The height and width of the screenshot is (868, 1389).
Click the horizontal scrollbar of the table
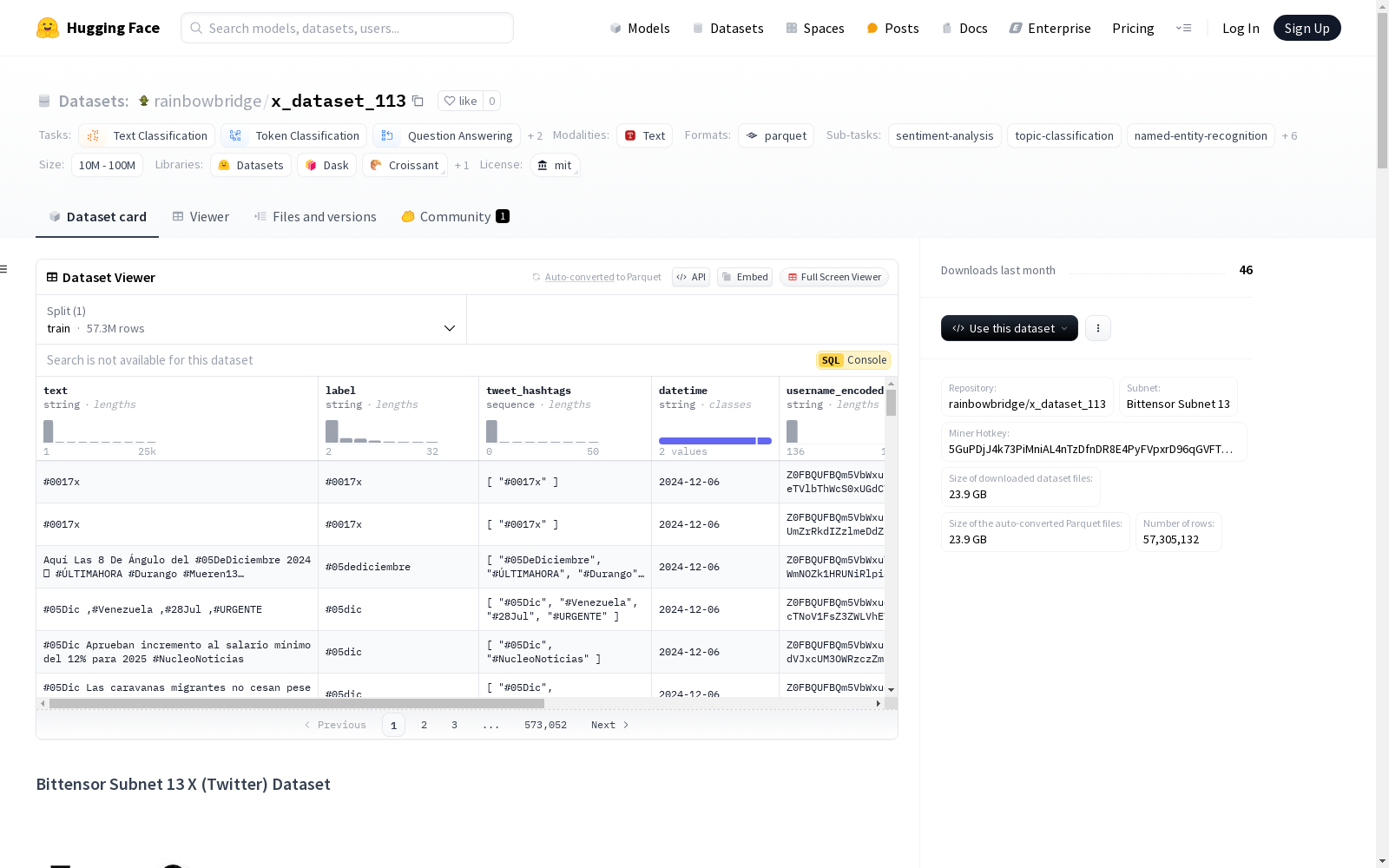[x=297, y=703]
